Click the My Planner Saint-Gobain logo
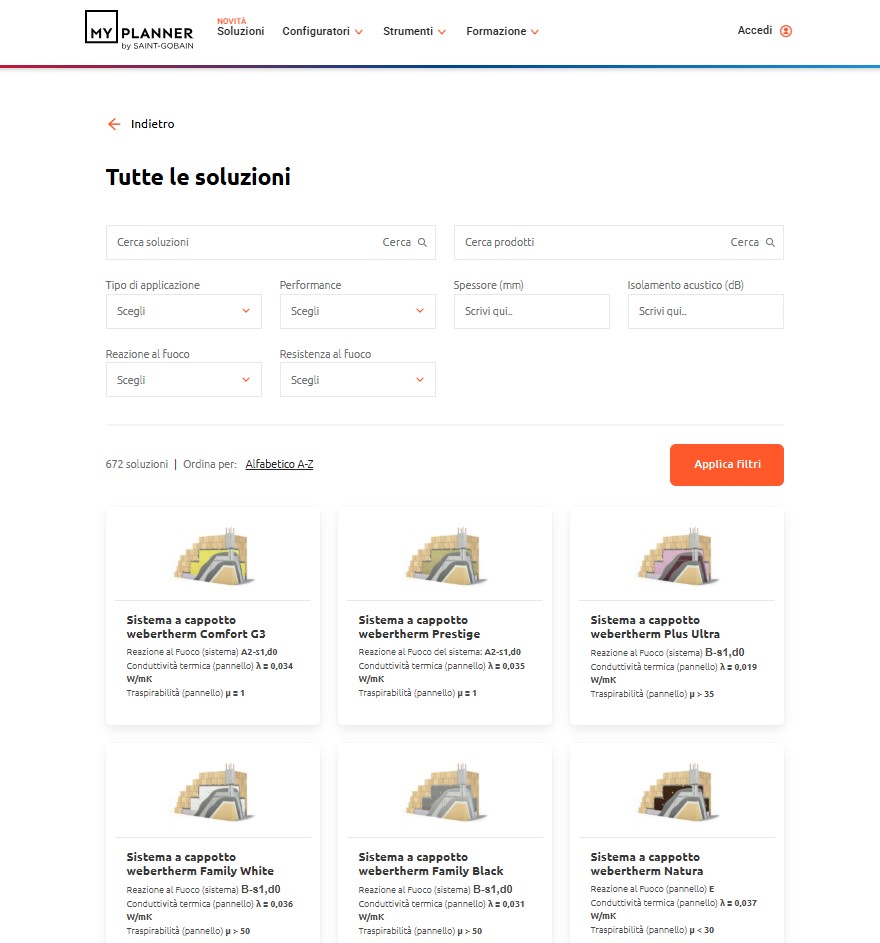 [139, 31]
